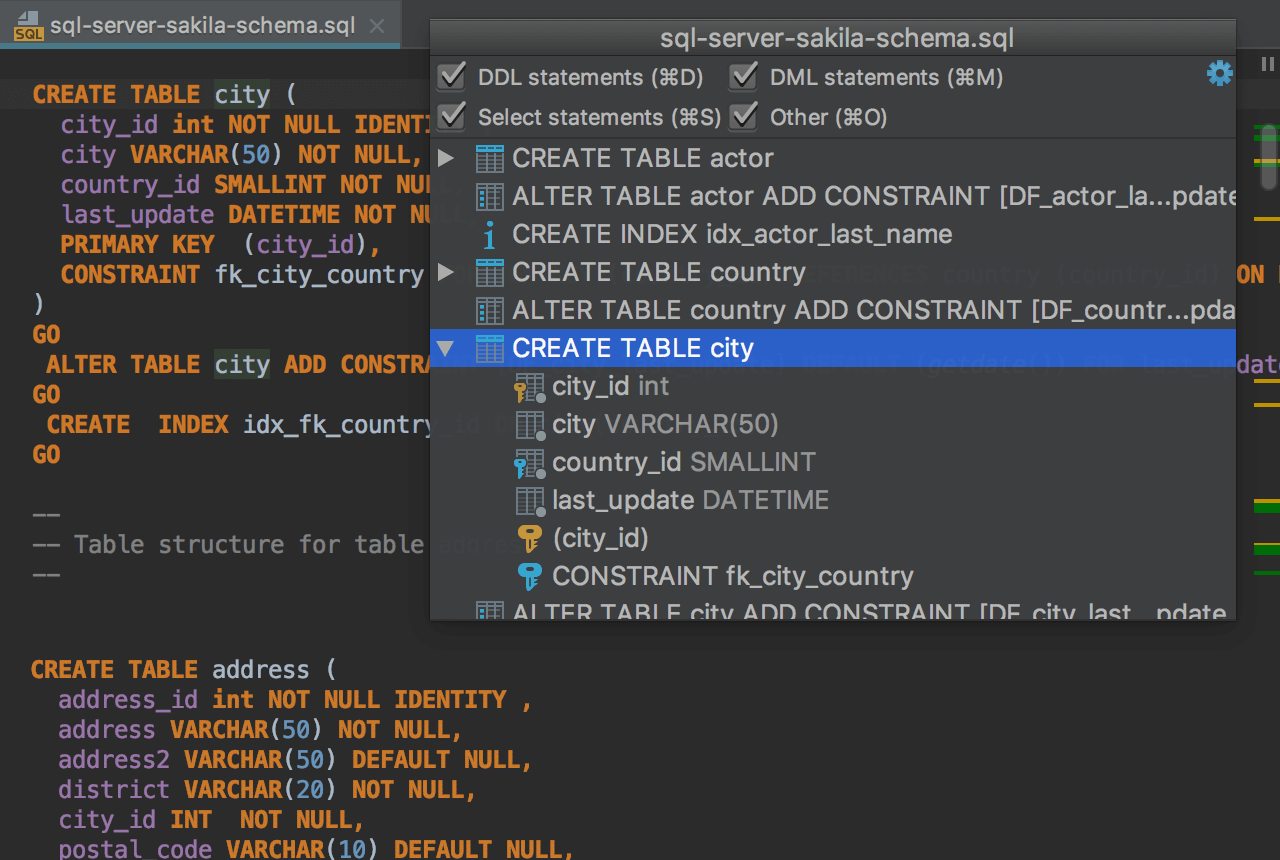The width and height of the screenshot is (1280, 860).
Task: Click the editor vertical scrollbar thumb
Action: click(1268, 157)
